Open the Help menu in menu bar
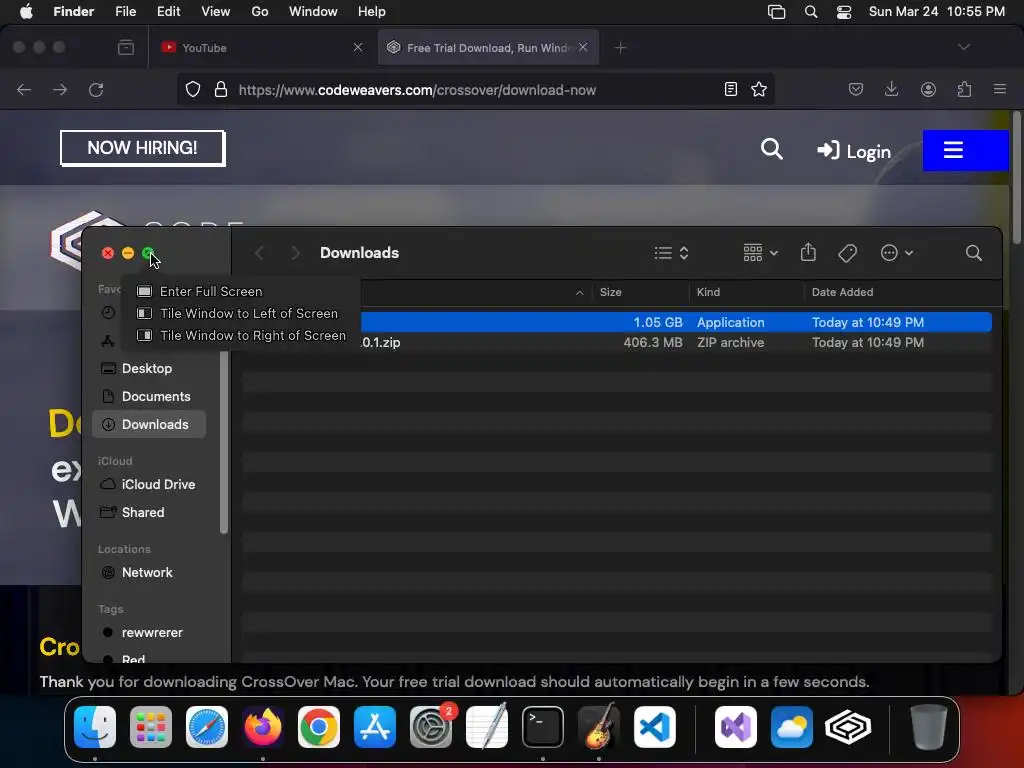Viewport: 1024px width, 768px height. (372, 12)
